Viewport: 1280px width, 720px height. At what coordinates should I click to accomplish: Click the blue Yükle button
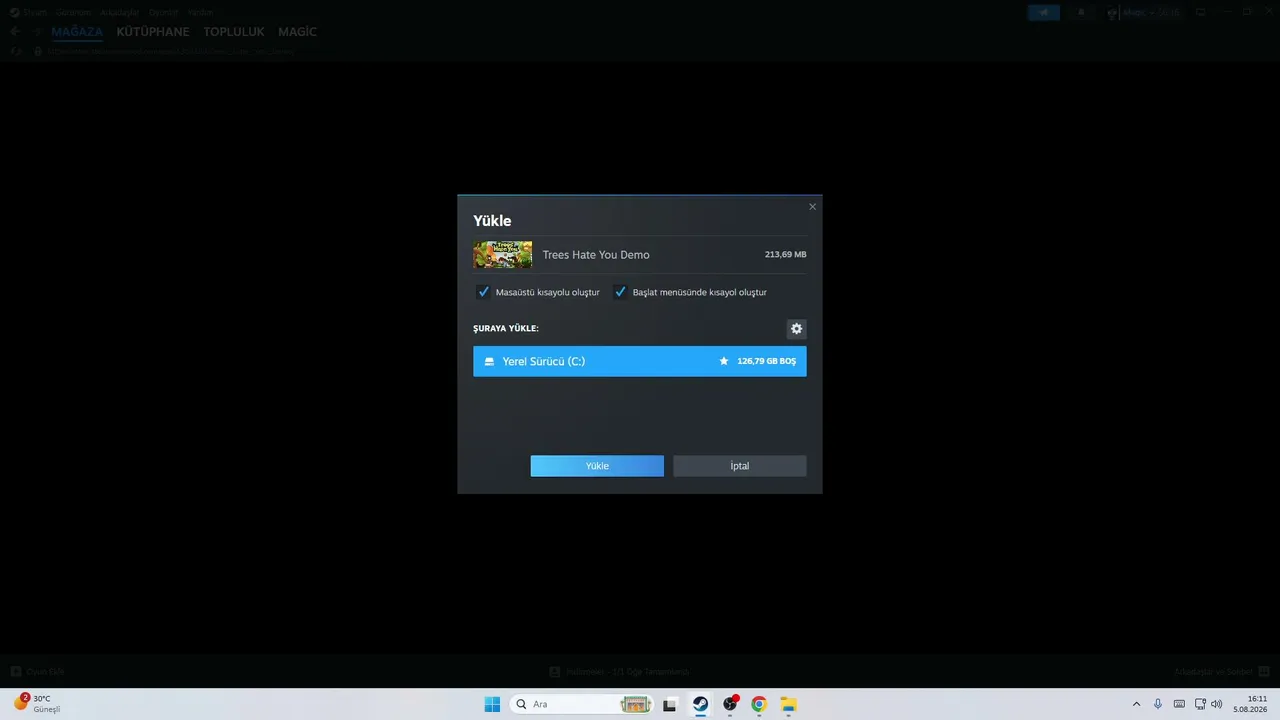[x=597, y=466]
